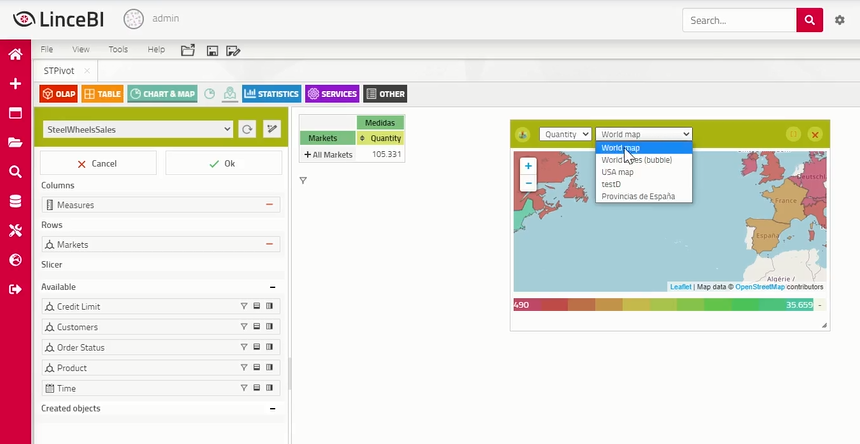The height and width of the screenshot is (444, 860).
Task: Click the SERVICES button
Action: [x=332, y=94]
